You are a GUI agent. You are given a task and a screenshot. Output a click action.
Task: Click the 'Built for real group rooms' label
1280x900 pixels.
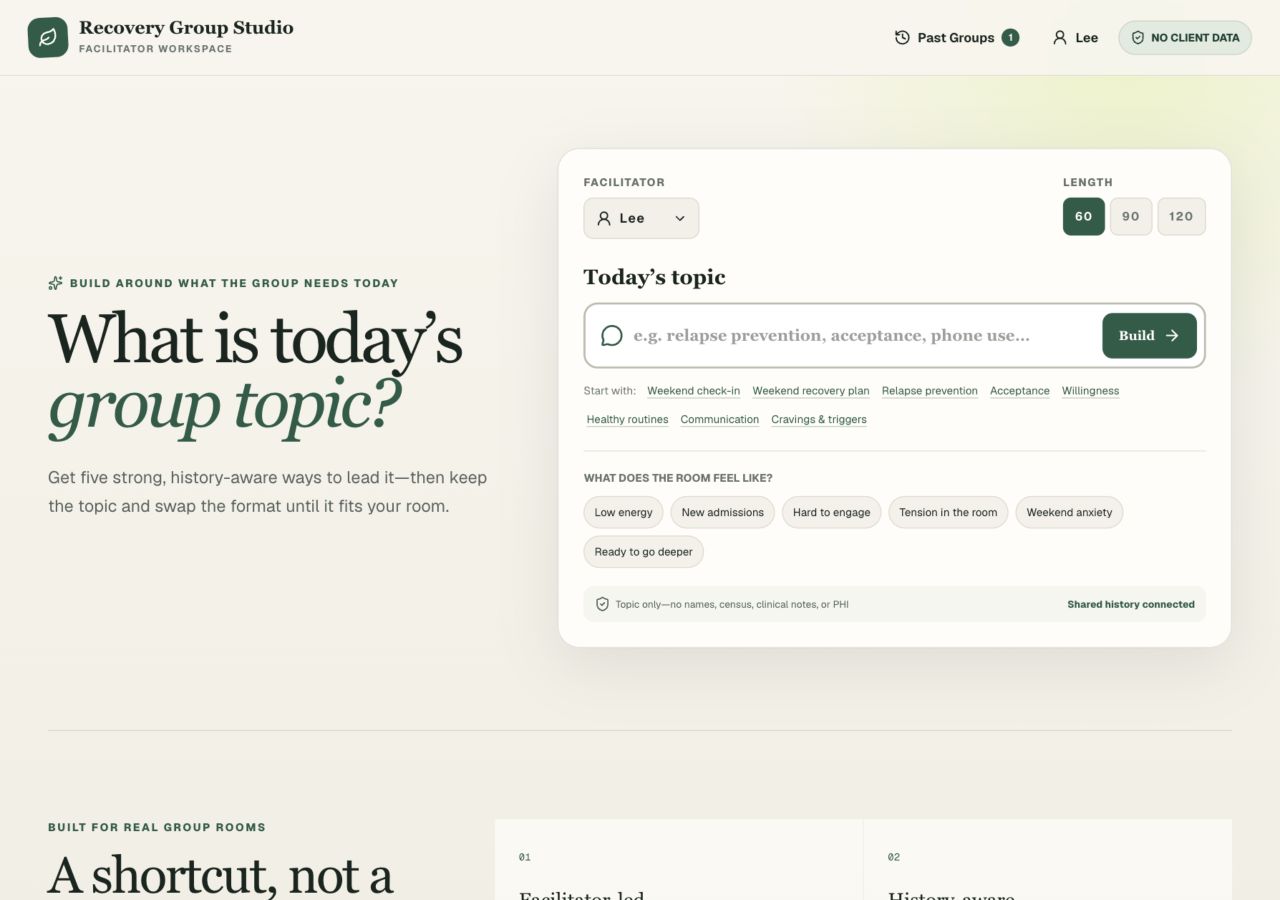[157, 827]
